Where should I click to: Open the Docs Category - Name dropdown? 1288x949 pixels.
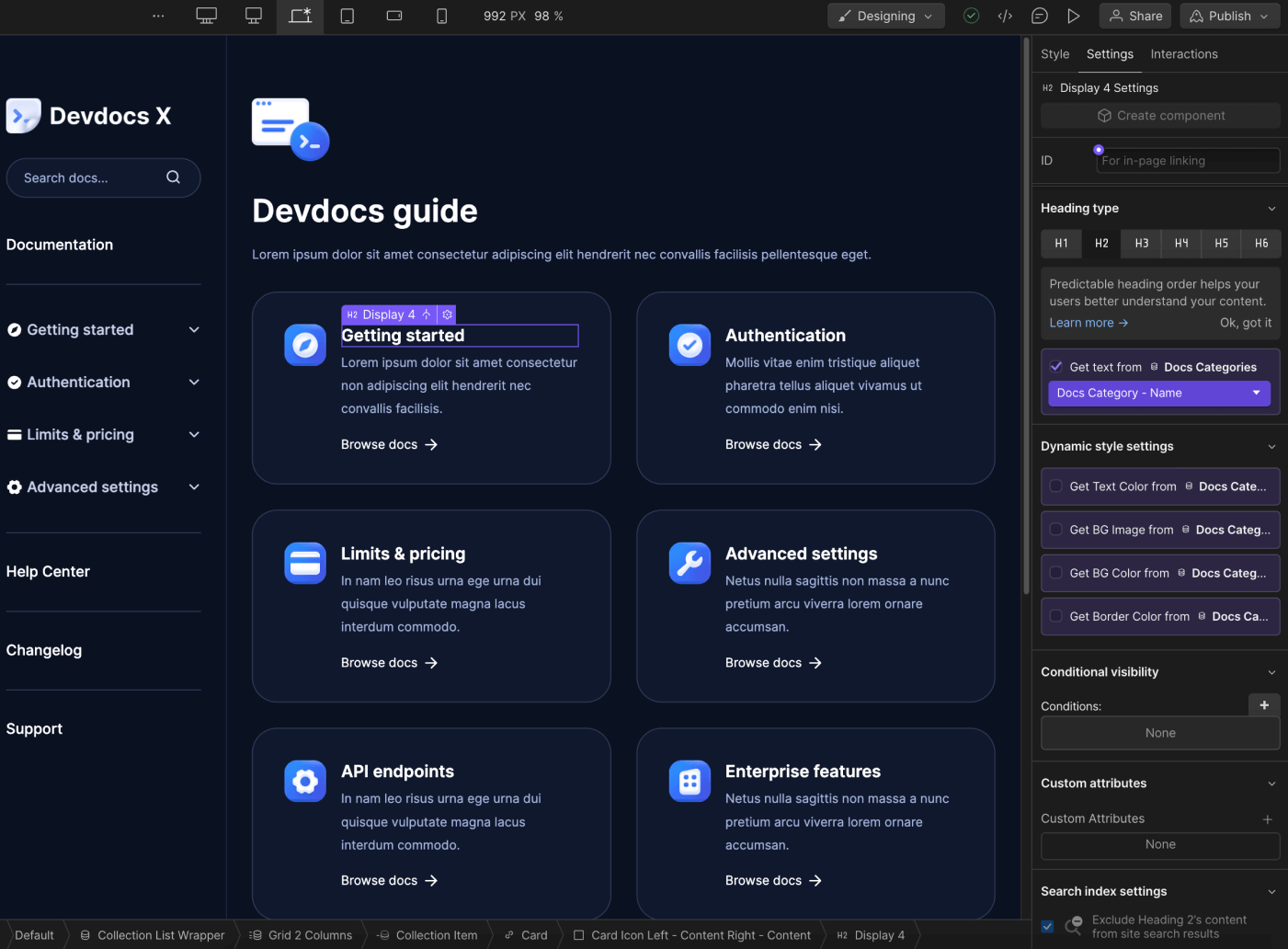pyautogui.click(x=1159, y=393)
